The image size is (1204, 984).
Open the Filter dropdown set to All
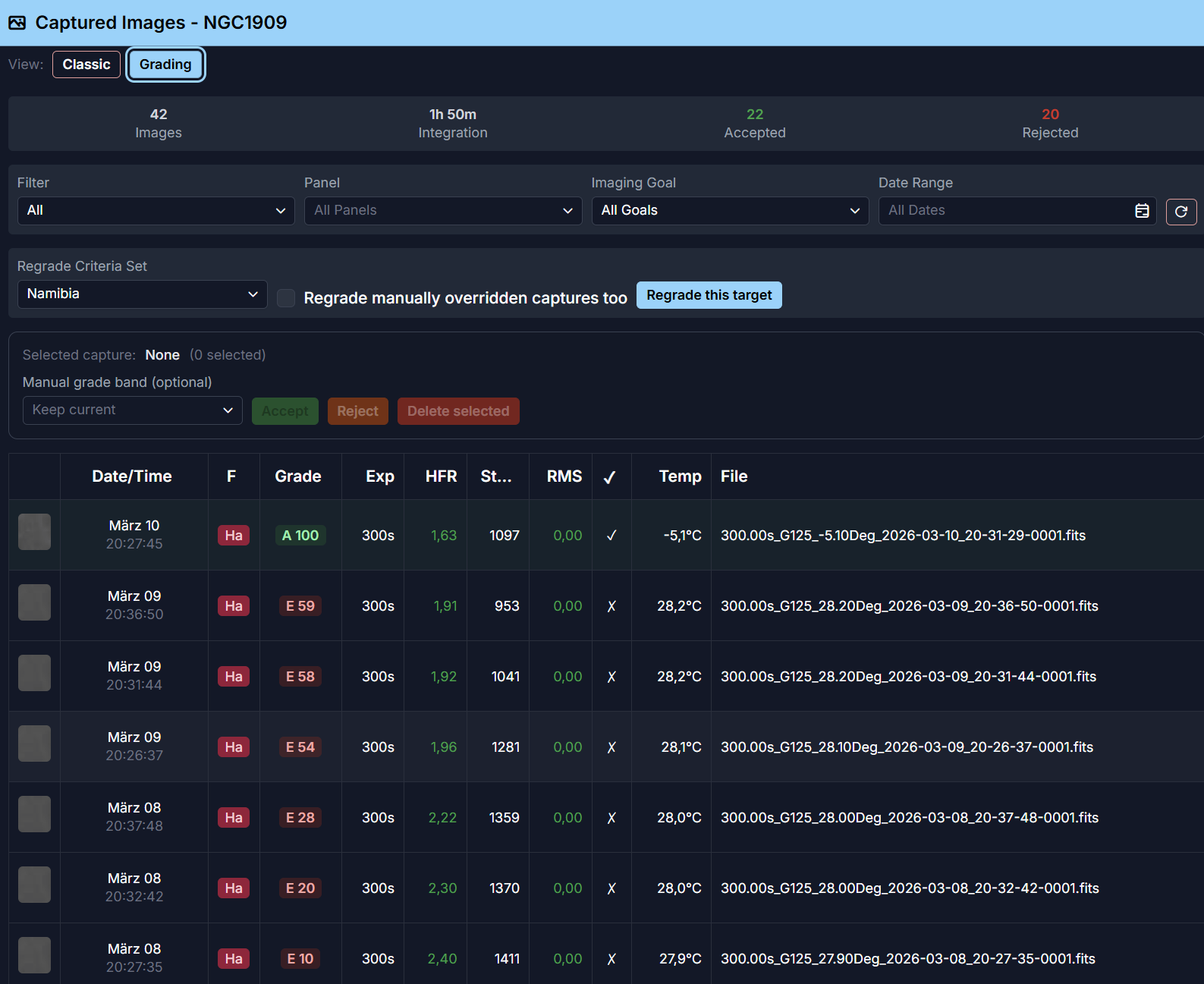[156, 211]
